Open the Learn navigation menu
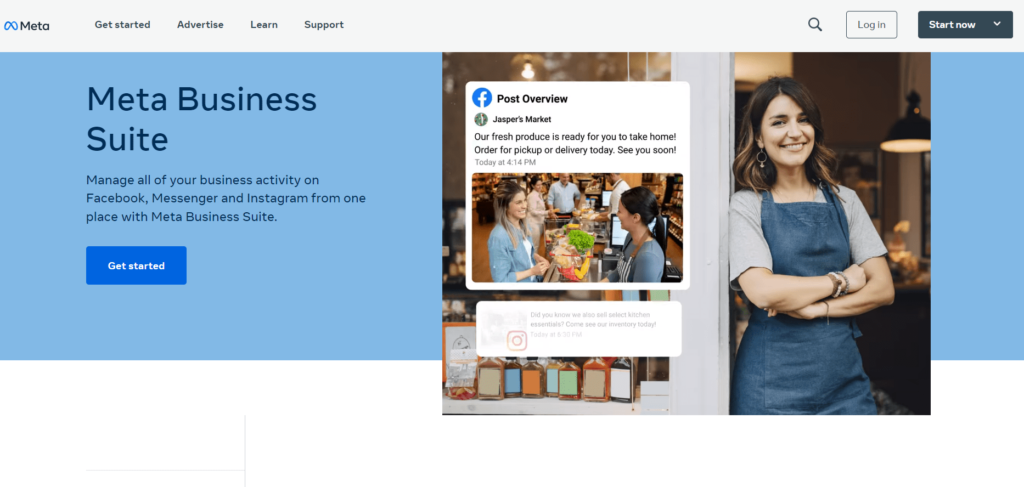The image size is (1024, 487). (264, 25)
